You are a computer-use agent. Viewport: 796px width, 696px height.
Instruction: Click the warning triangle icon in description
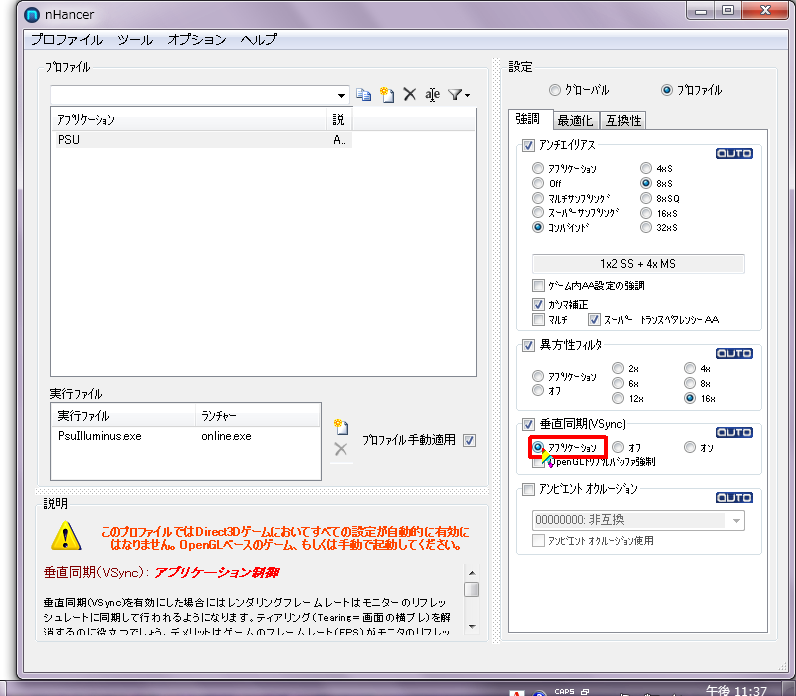(x=66, y=536)
